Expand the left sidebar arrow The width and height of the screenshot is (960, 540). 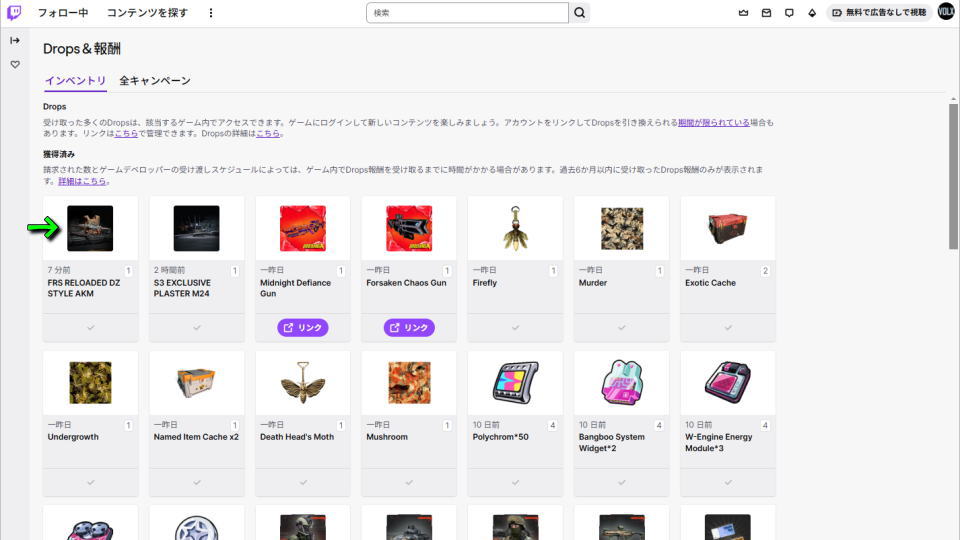coord(15,40)
